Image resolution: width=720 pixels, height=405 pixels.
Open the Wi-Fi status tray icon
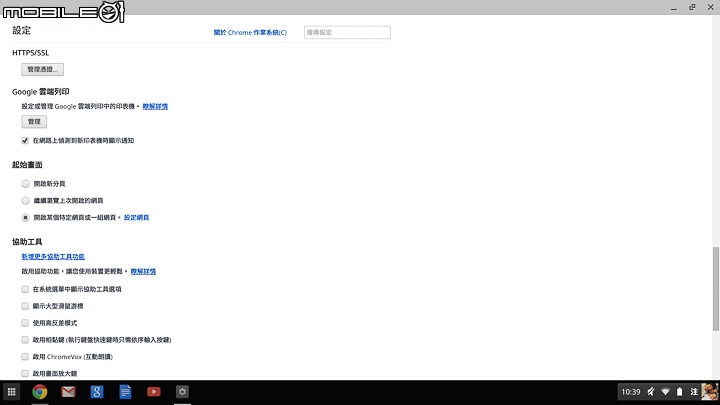coord(665,392)
